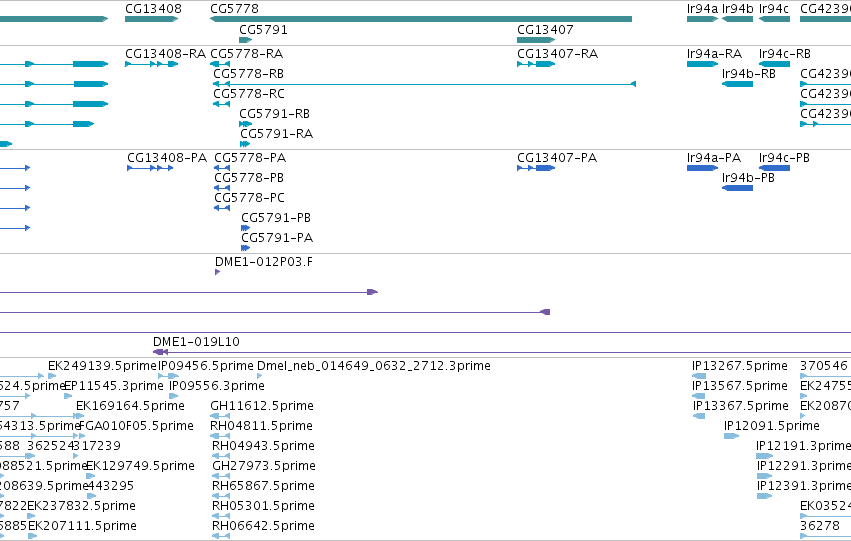Select the IP12291.3prime EST
This screenshot has height=541, width=851.
(764, 476)
